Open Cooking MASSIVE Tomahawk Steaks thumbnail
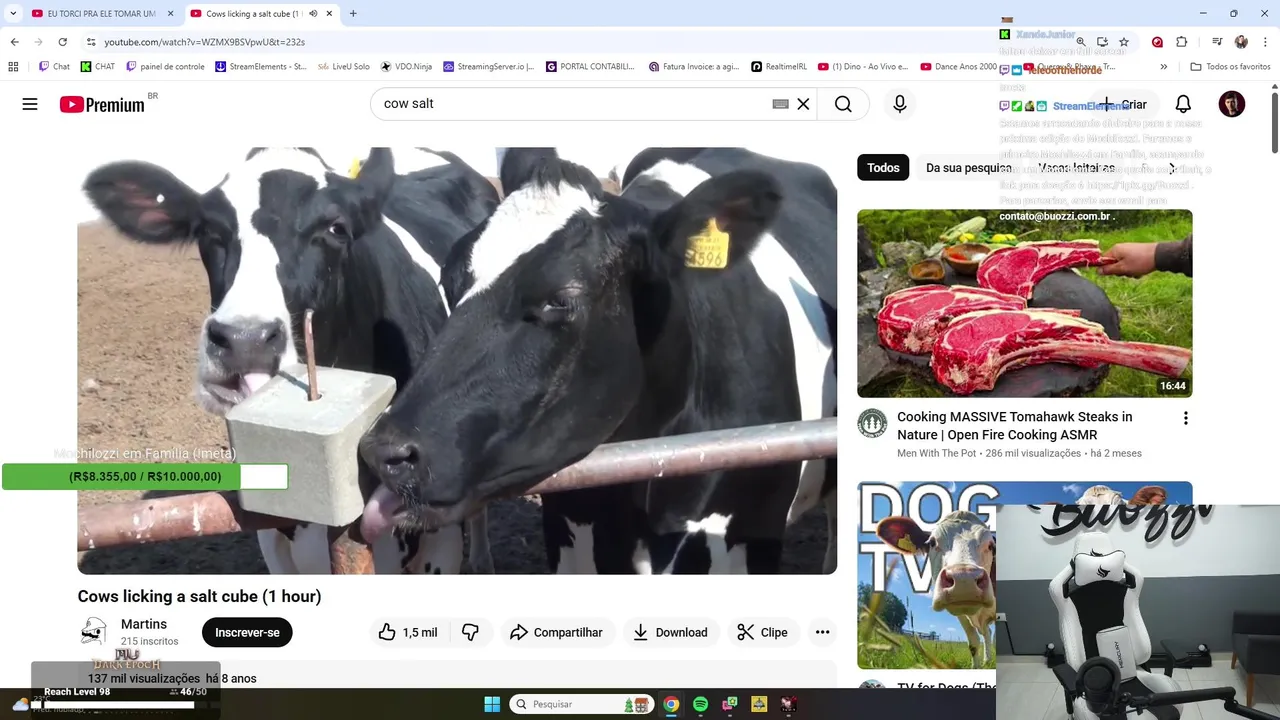 (x=1025, y=303)
